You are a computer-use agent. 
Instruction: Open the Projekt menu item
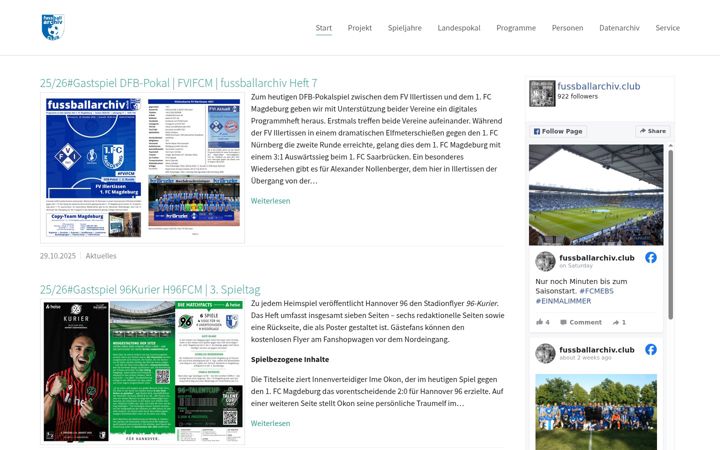[x=360, y=28]
